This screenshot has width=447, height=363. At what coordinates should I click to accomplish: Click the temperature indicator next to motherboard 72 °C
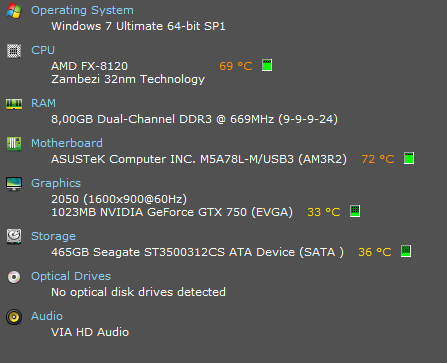tap(409, 158)
